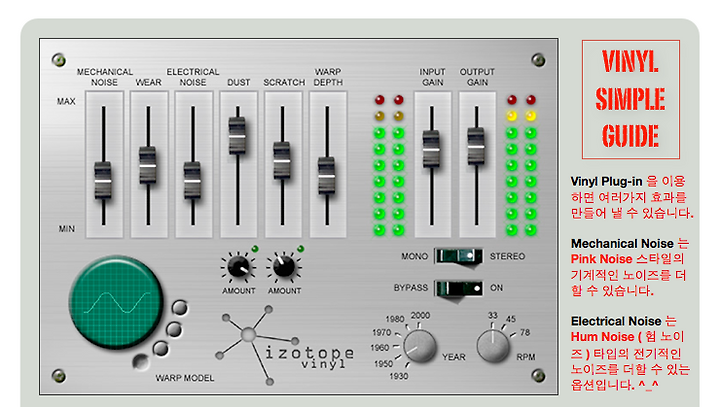Viewport: 720px width, 407px height.
Task: Click the VINYL SIMPLE GUIDE title box
Action: coord(630,99)
